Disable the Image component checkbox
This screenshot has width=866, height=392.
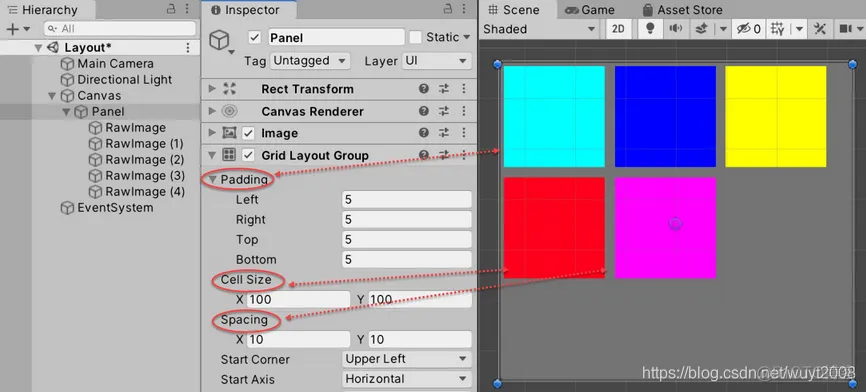(x=249, y=133)
